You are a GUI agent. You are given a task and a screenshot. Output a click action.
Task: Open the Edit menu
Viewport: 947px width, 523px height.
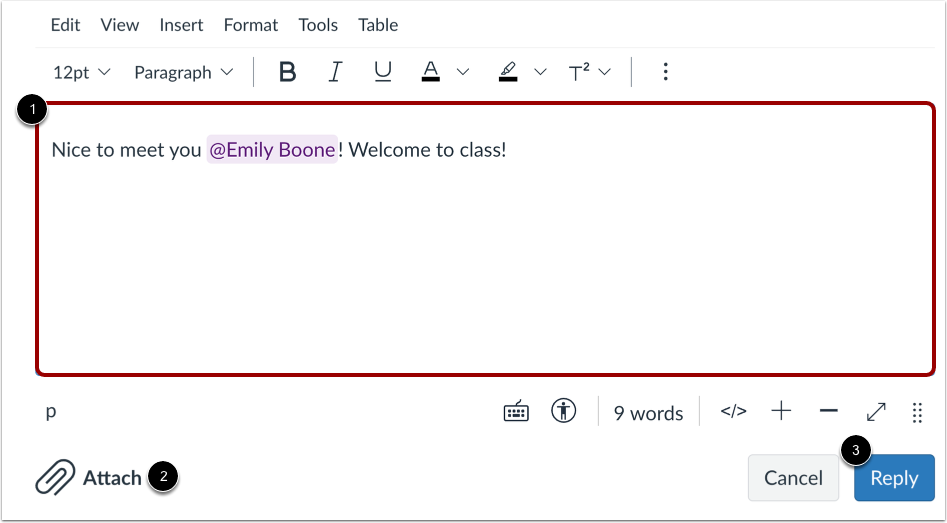click(x=65, y=25)
